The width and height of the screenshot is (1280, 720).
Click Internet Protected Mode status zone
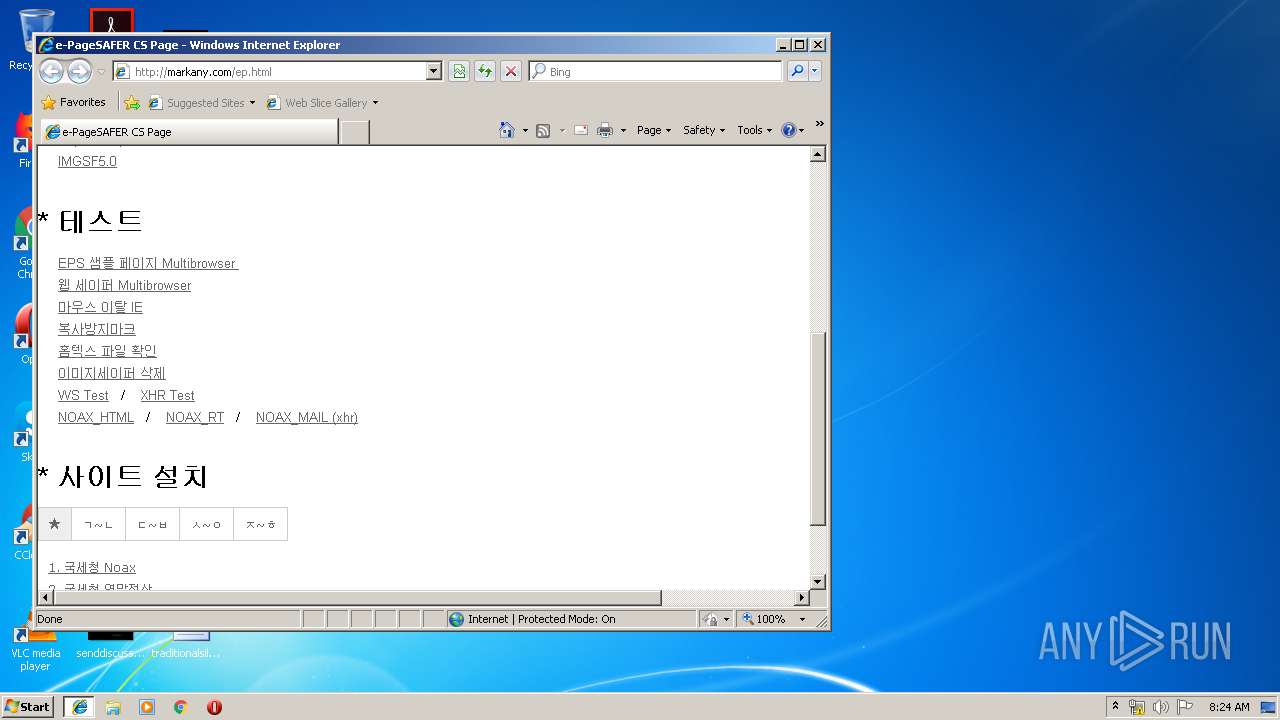click(570, 619)
